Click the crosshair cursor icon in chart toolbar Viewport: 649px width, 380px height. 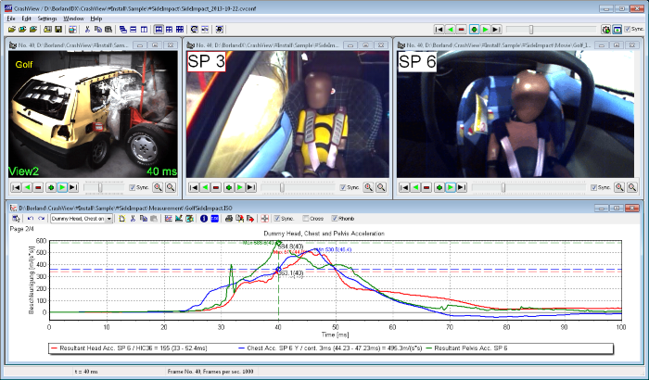[264, 219]
